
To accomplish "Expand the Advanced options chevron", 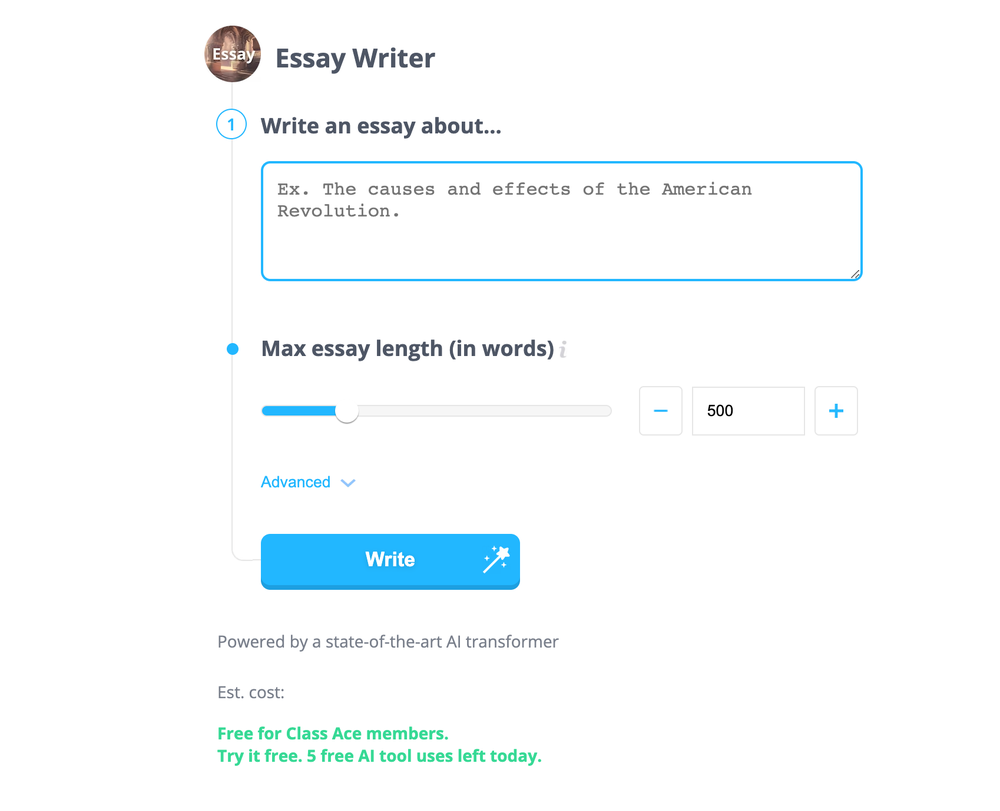I will tap(348, 483).
